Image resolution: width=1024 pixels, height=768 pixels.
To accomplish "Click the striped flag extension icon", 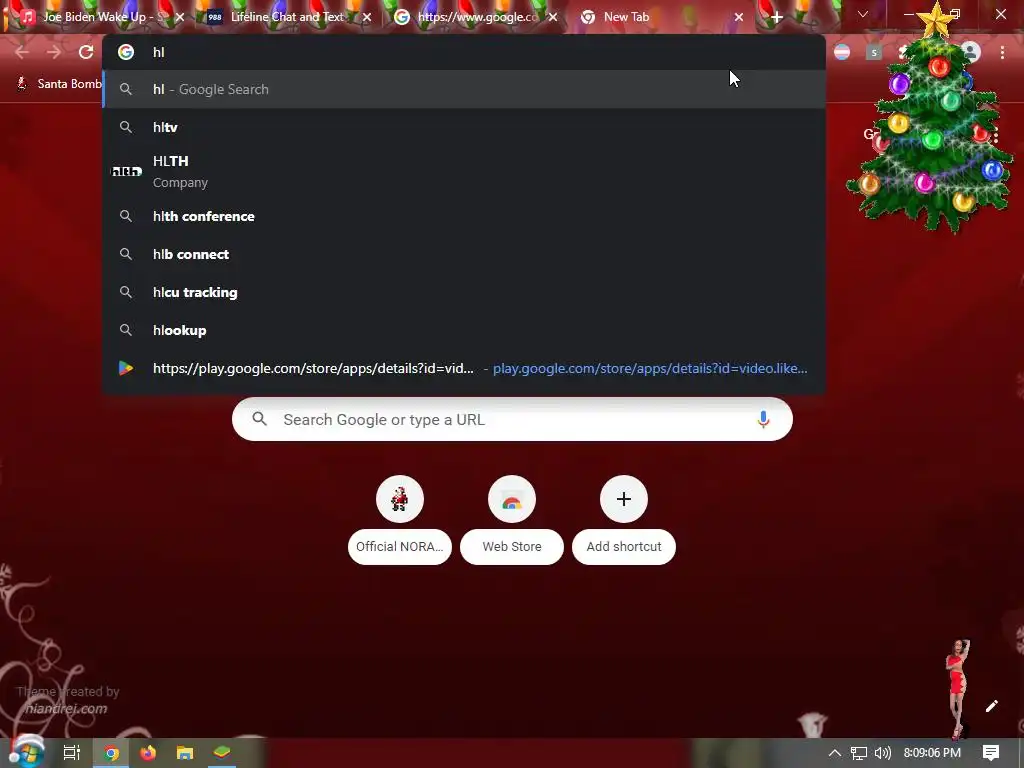I will [x=842, y=52].
